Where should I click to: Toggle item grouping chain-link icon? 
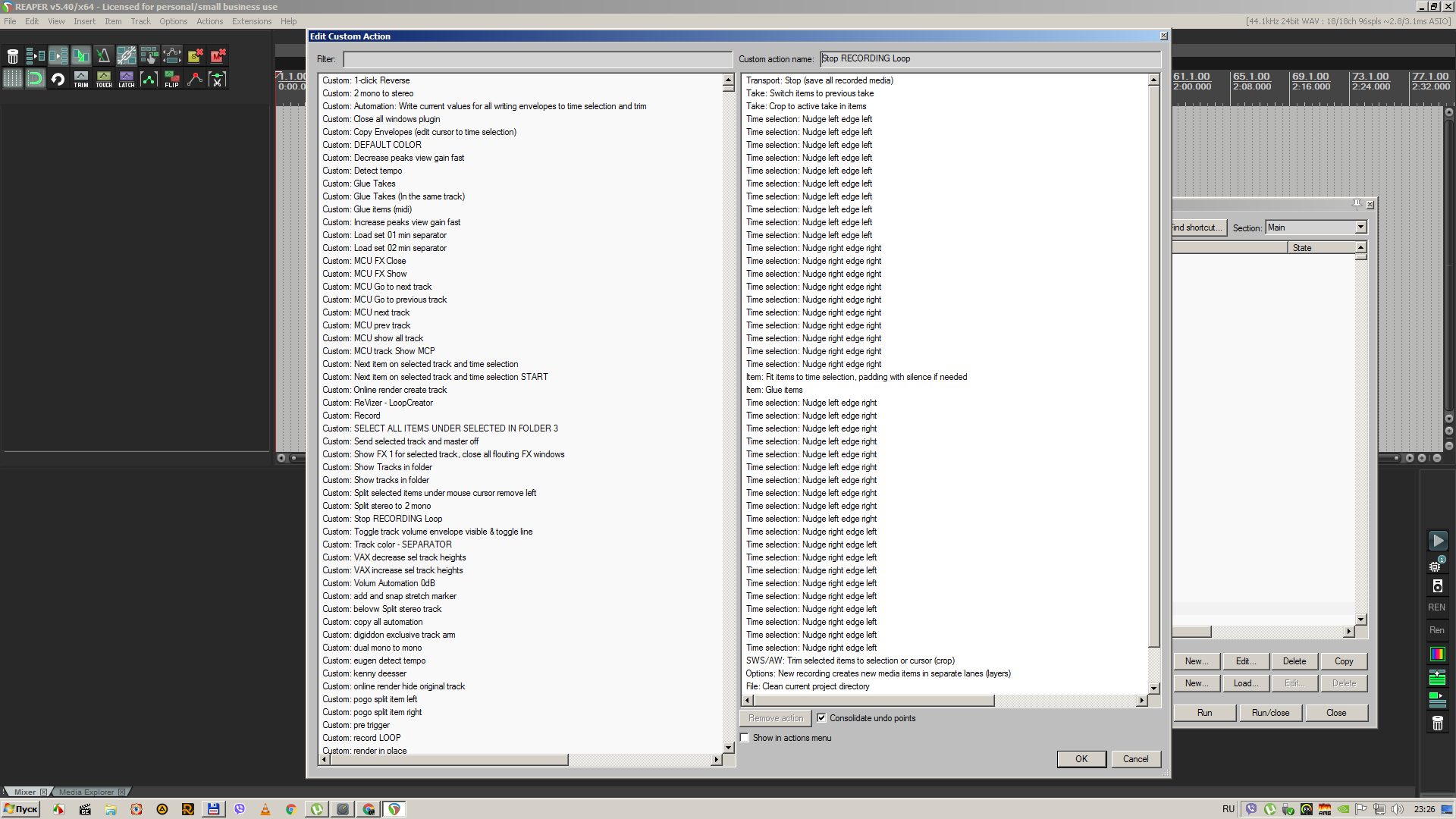(126, 56)
